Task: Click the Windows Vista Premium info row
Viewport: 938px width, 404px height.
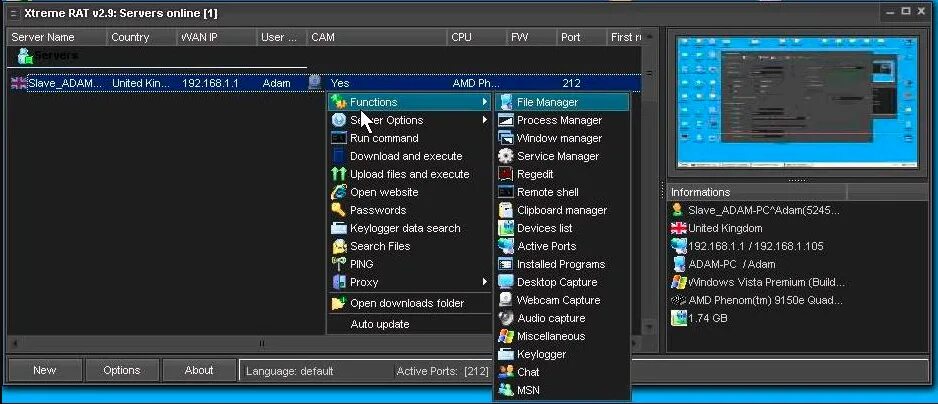Action: (767, 282)
